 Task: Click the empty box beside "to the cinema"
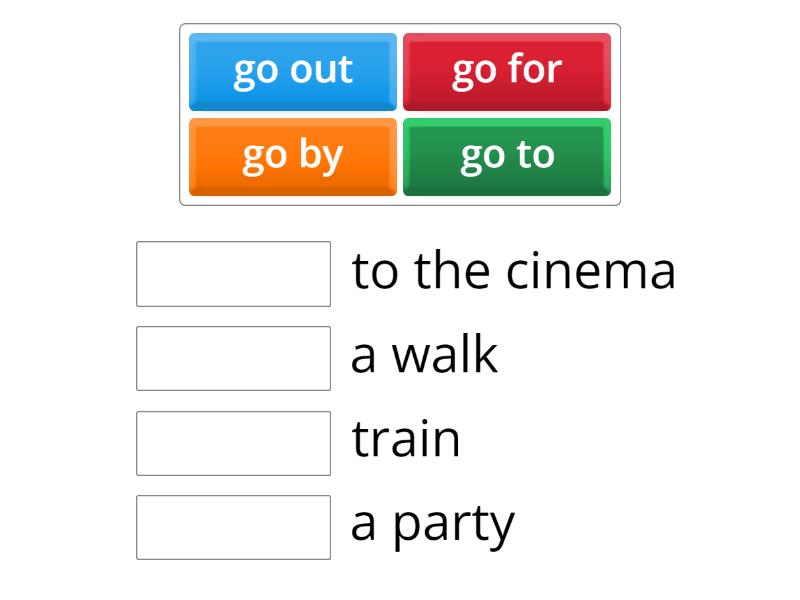coord(233,273)
